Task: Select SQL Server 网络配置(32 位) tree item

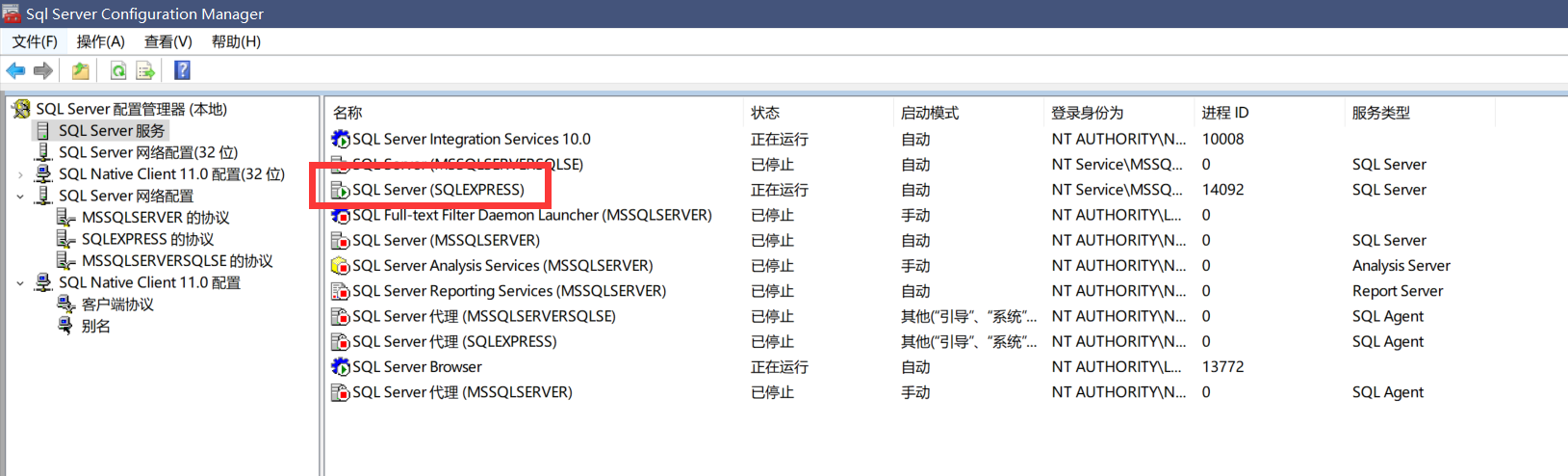Action: tap(148, 152)
